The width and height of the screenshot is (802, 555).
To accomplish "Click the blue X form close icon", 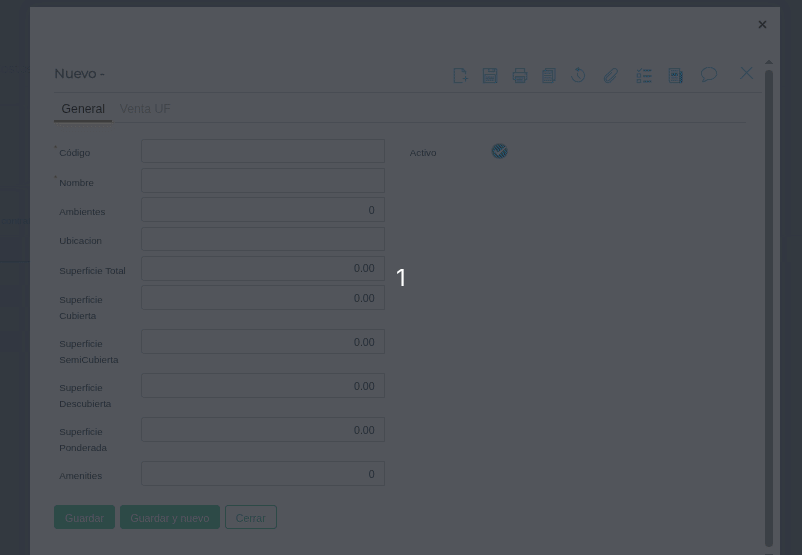I will pos(746,73).
